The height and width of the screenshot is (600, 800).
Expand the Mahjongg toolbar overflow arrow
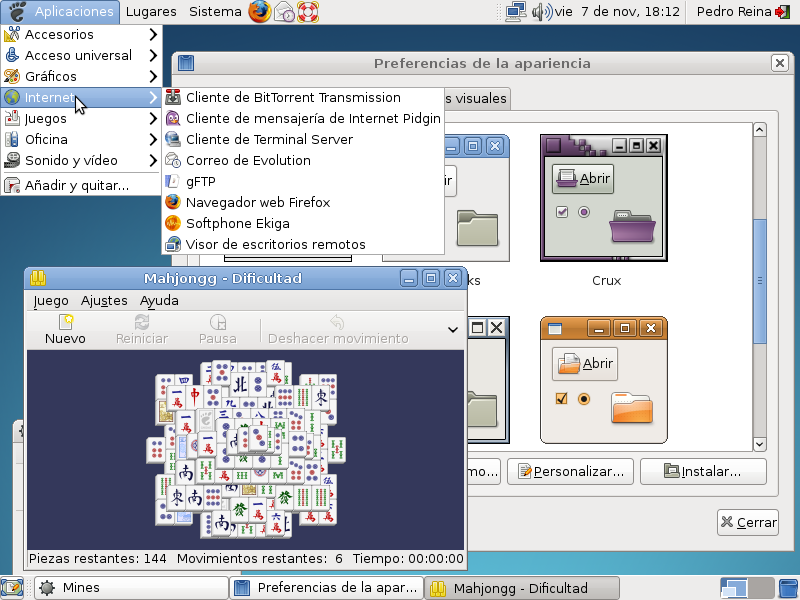(453, 329)
